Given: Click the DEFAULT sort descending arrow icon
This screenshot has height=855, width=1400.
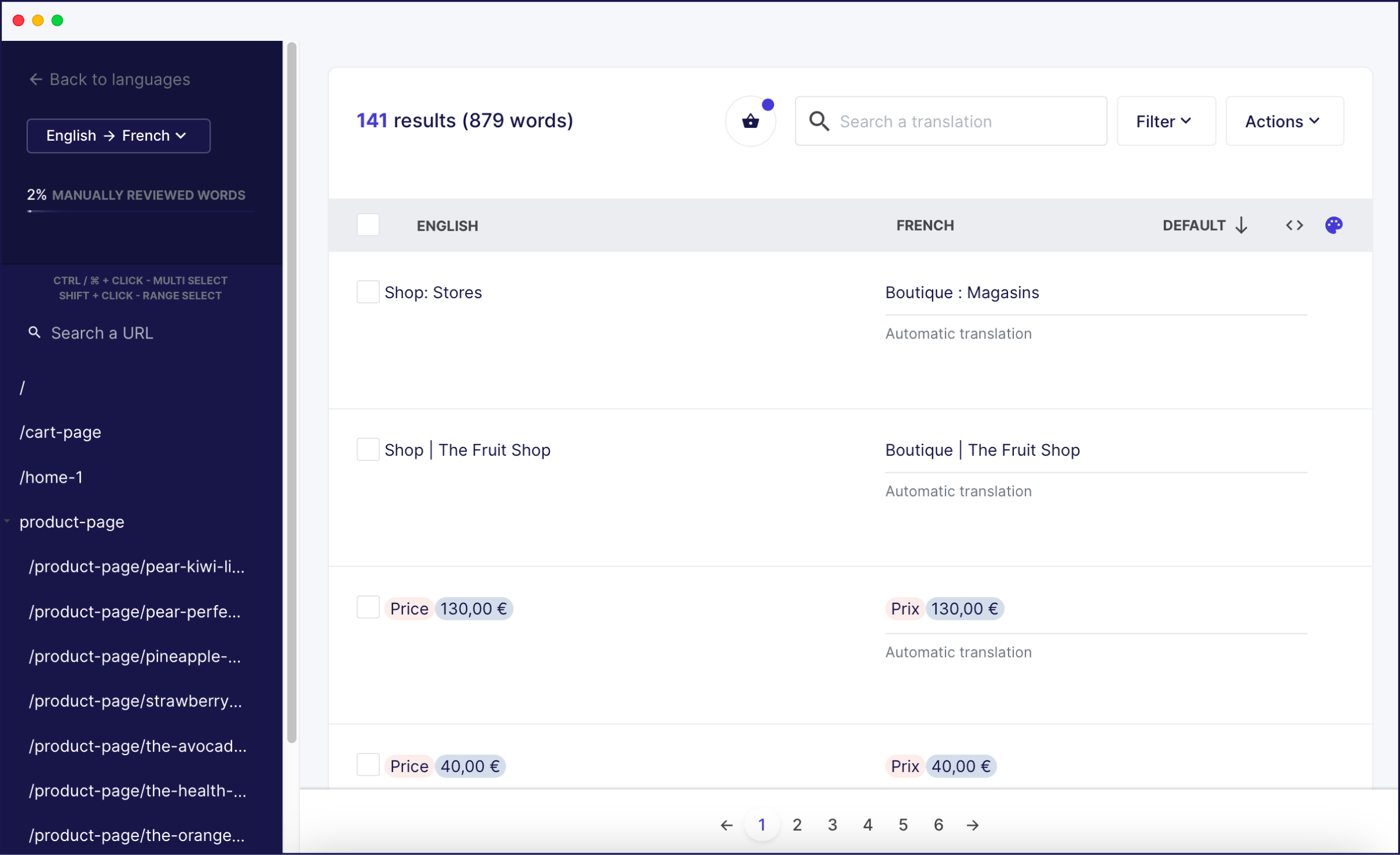Looking at the screenshot, I should [1242, 224].
